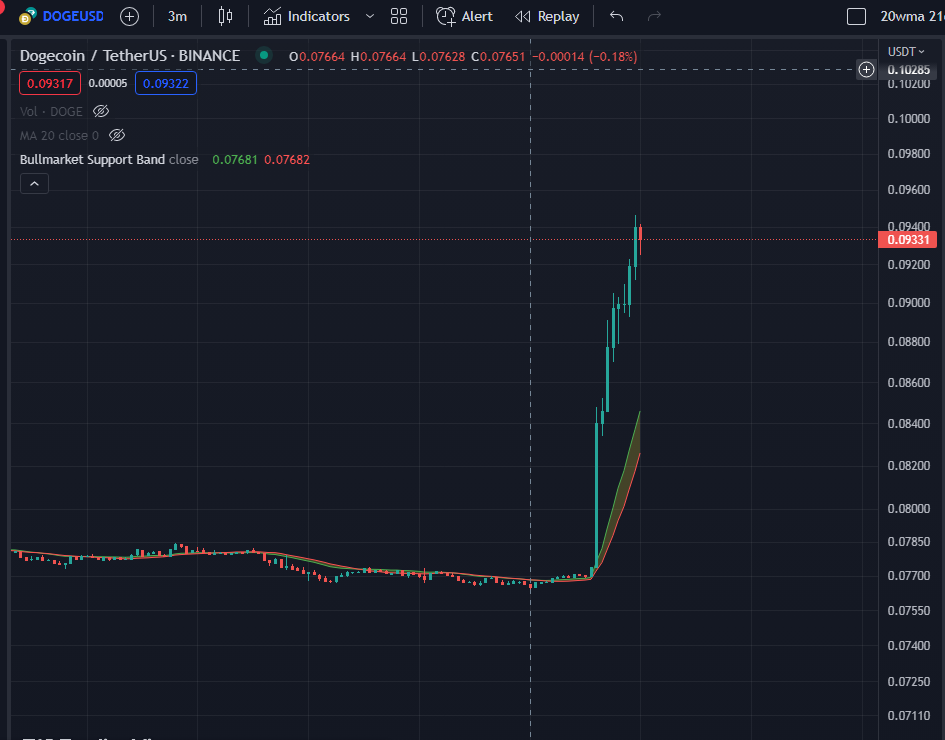Click the green market status dot
The image size is (945, 740).
pyautogui.click(x=263, y=55)
